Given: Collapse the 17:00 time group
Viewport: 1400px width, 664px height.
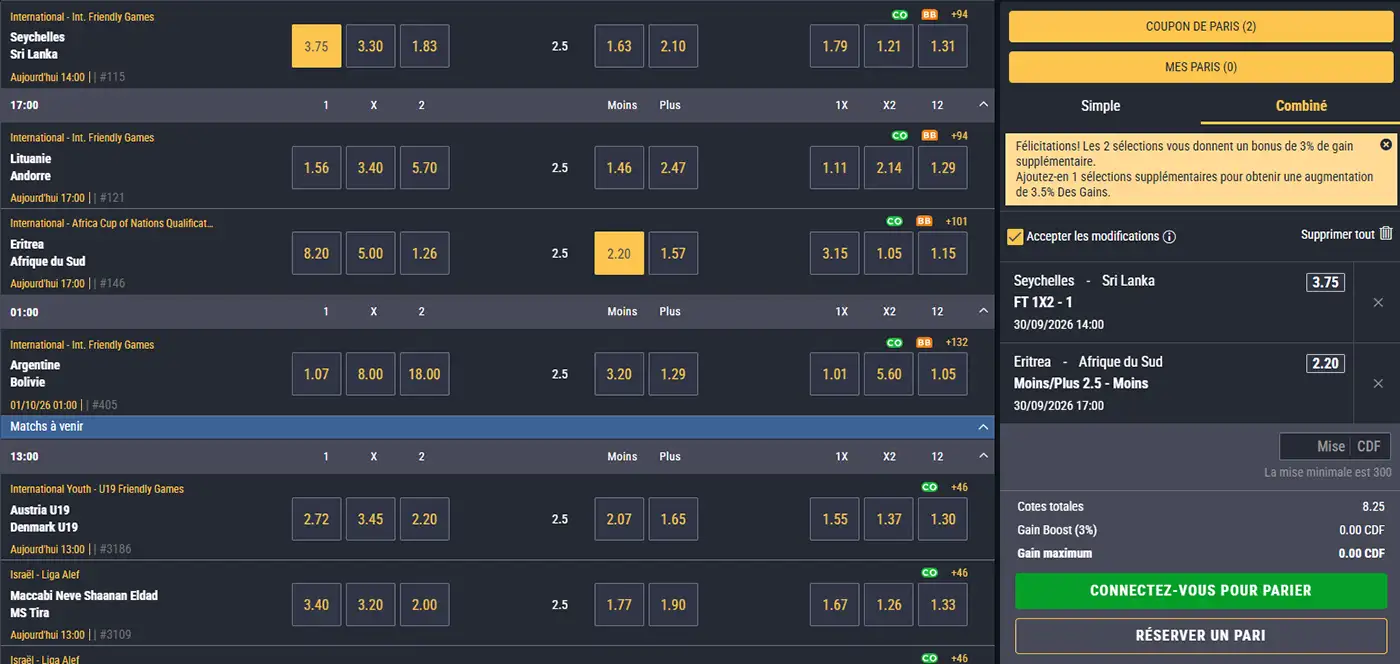Looking at the screenshot, I should coord(983,105).
